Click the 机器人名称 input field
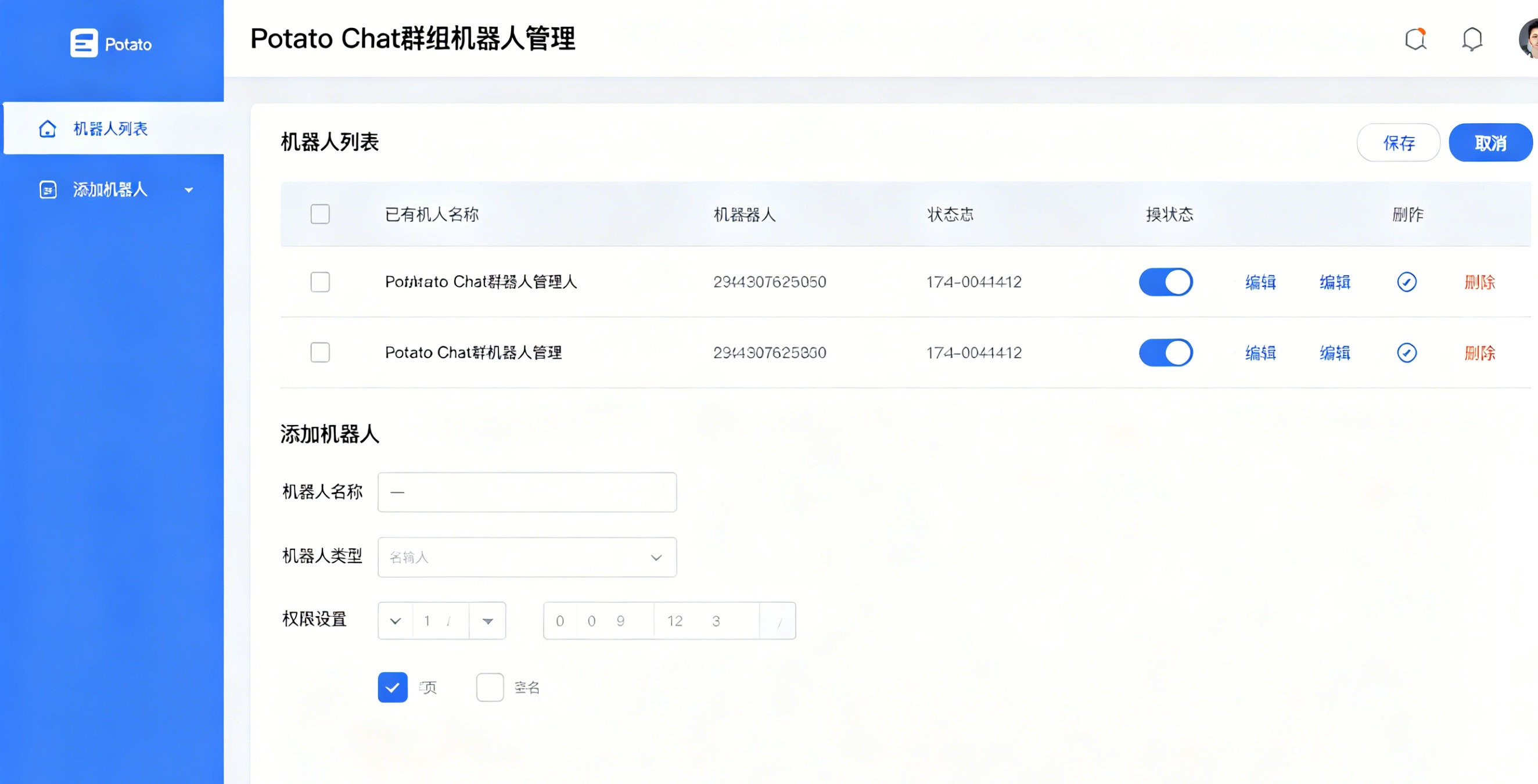This screenshot has width=1538, height=784. point(527,492)
